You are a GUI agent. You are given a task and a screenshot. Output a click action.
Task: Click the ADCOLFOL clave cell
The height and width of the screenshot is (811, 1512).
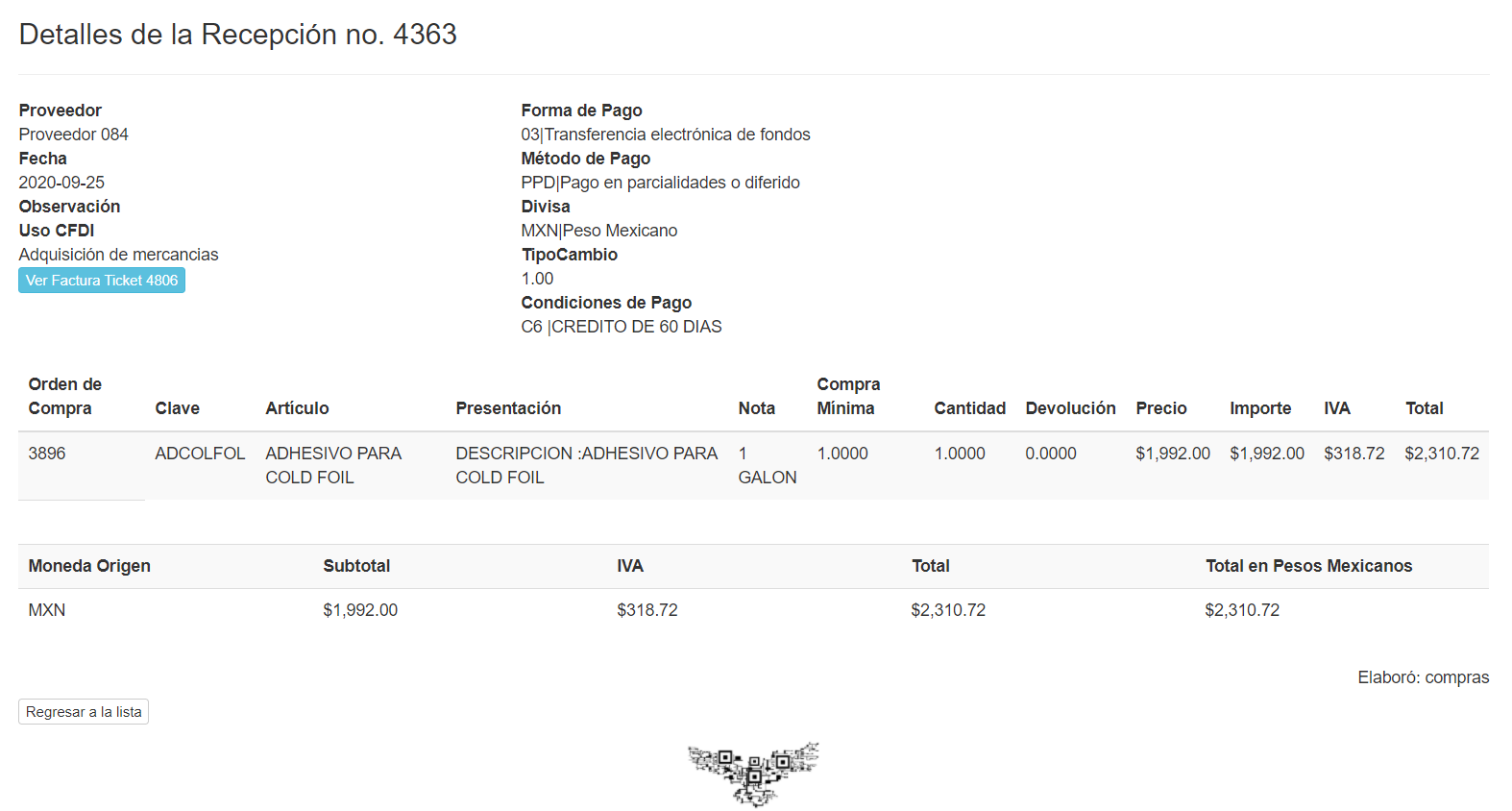click(x=200, y=454)
